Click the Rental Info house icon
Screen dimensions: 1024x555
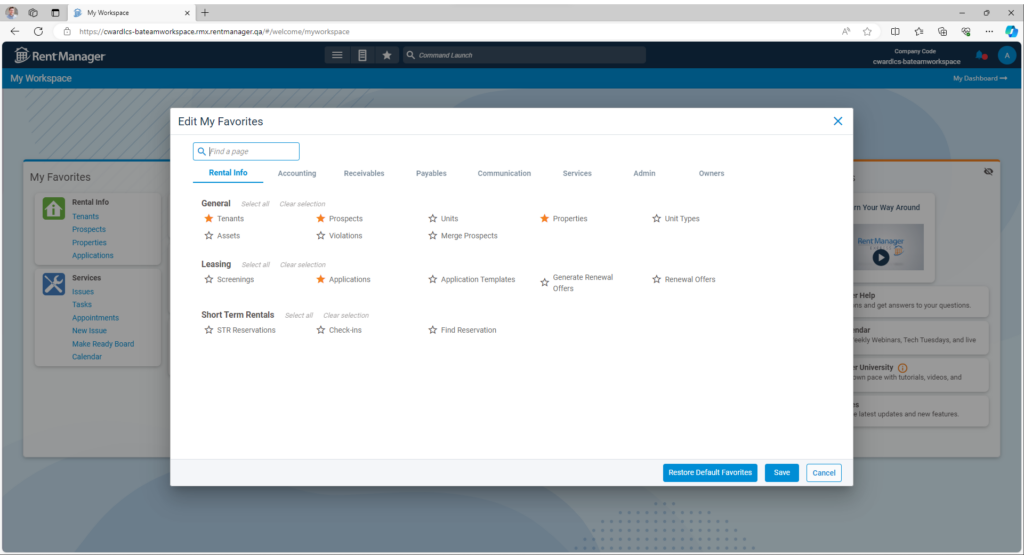click(x=54, y=208)
